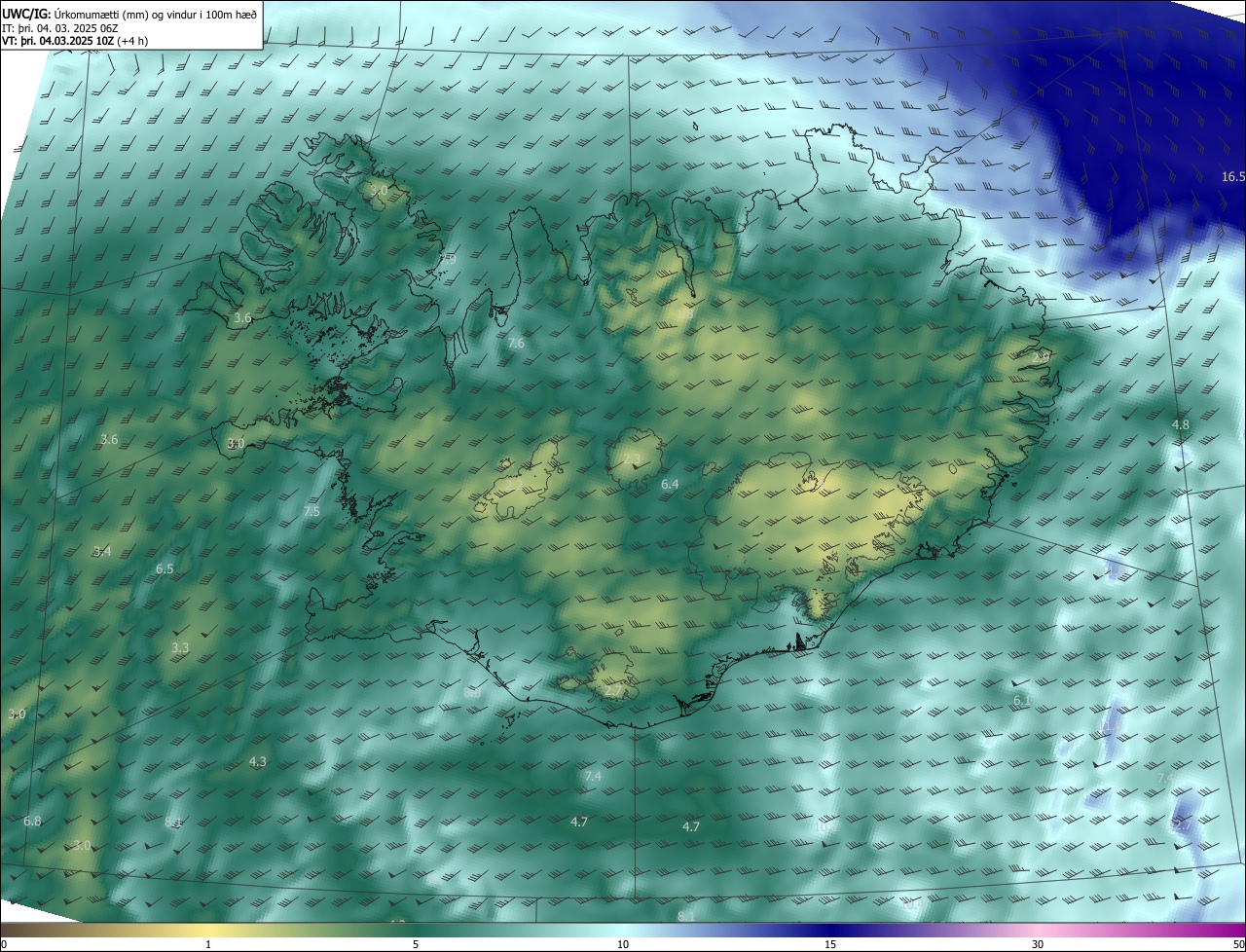Viewport: 1246px width, 952px height.
Task: Click the 4.8 value label on the map
Action: [x=1180, y=425]
